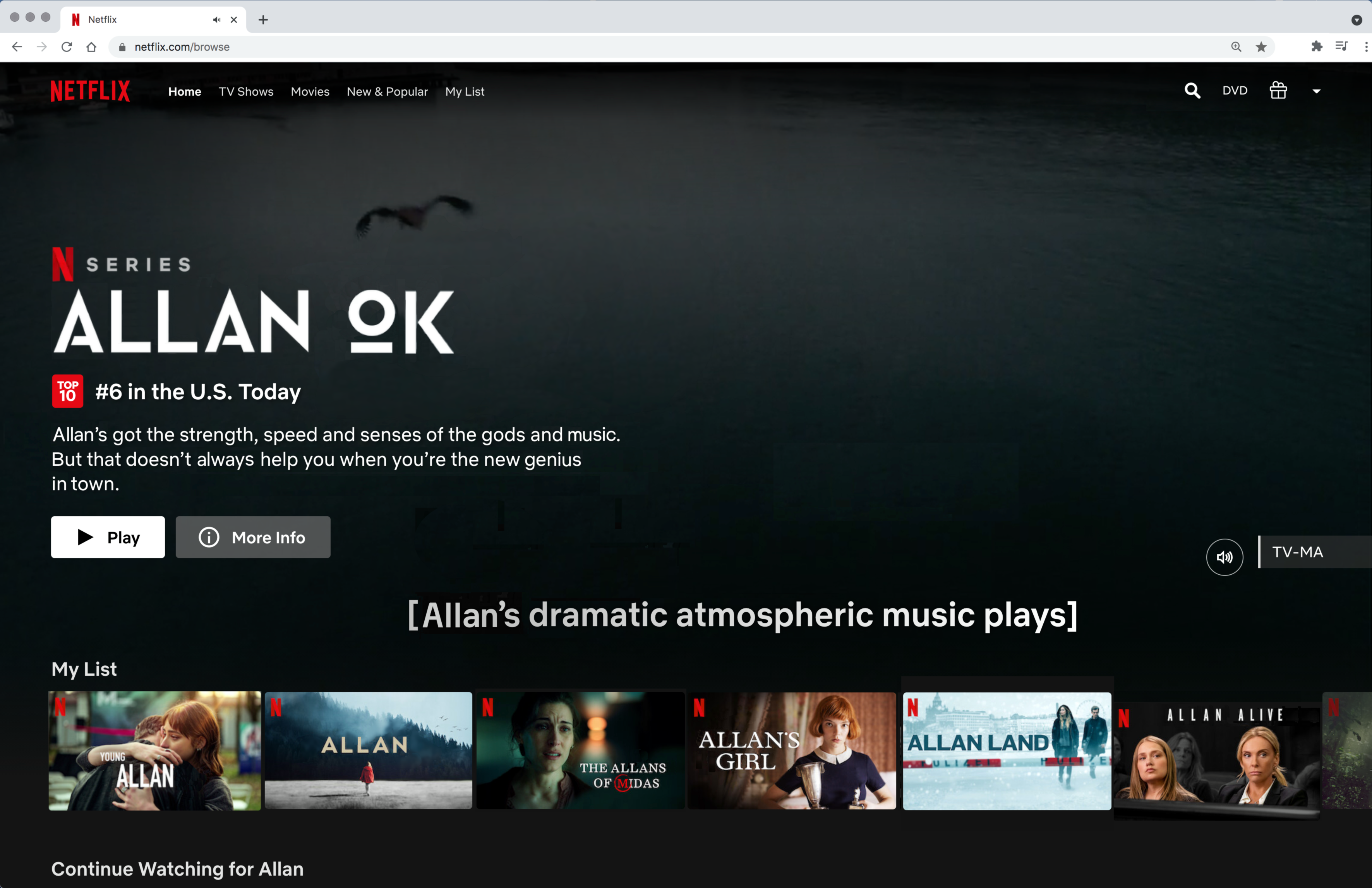Go to the browser home page icon
Viewport: 1372px width, 888px height.
(91, 47)
